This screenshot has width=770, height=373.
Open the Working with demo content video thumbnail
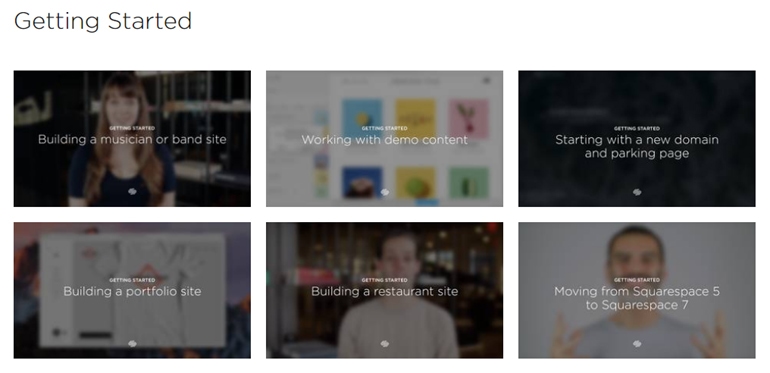(x=385, y=138)
